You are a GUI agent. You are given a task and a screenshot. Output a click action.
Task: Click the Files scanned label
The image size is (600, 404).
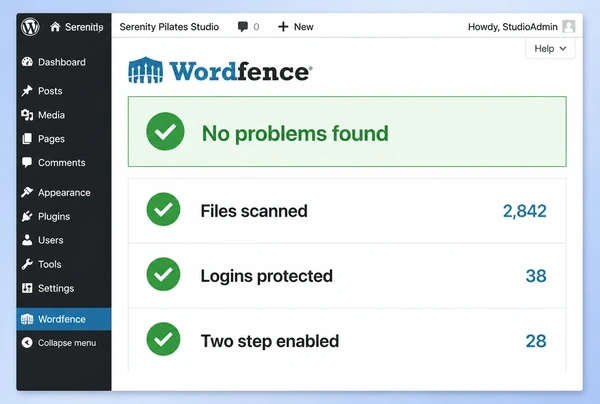point(254,211)
